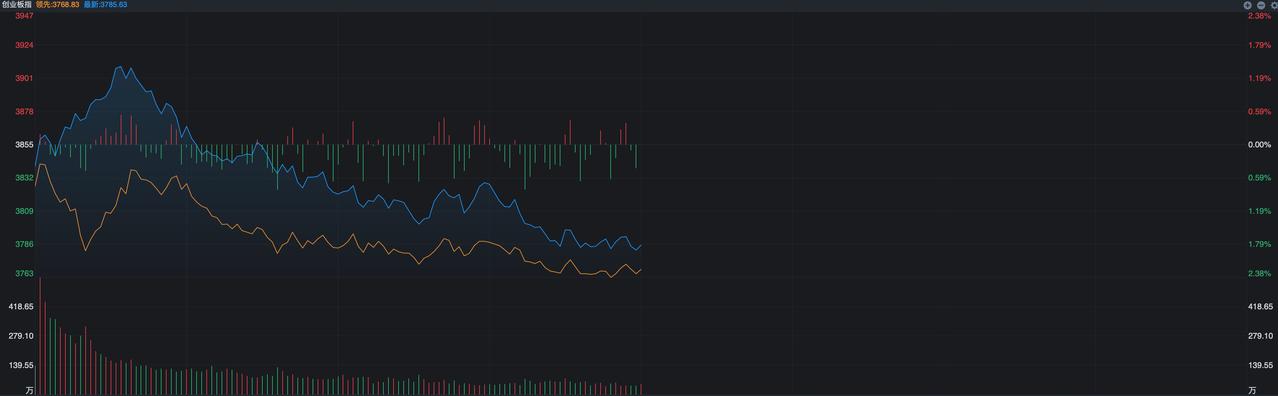This screenshot has height=396, width=1278.
Task: Click the 3924 price axis label
Action: click(x=24, y=45)
